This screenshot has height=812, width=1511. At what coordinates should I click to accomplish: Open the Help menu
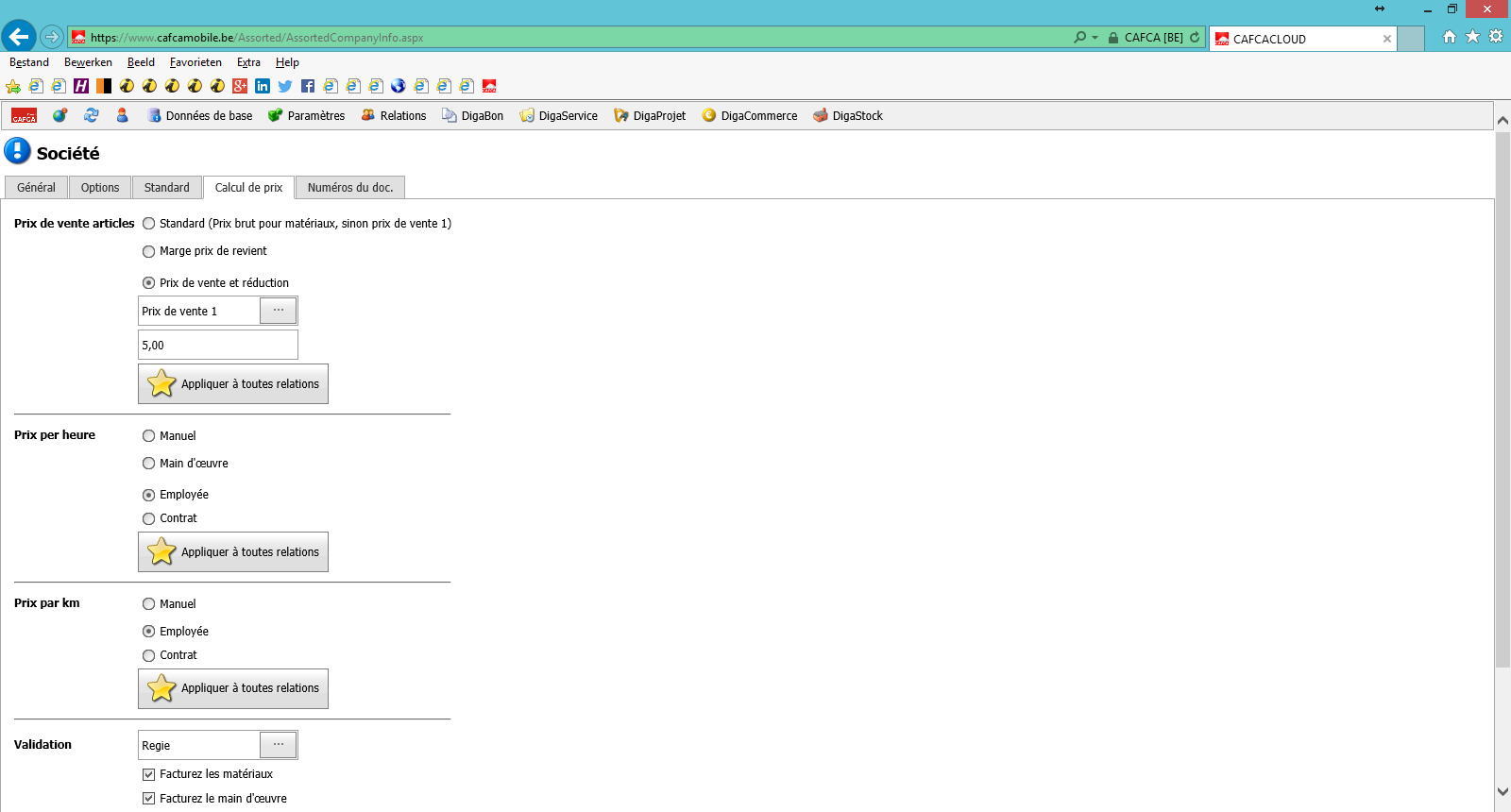[287, 62]
